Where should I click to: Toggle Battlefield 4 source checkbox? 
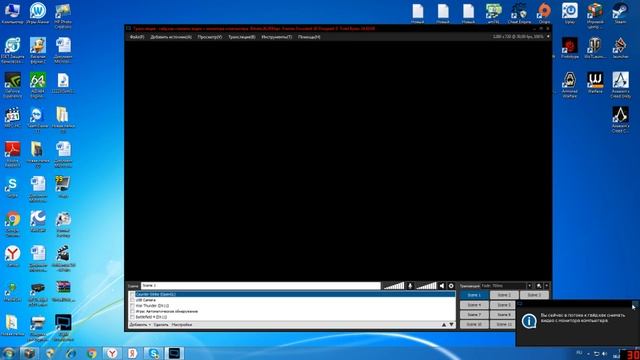[x=132, y=317]
